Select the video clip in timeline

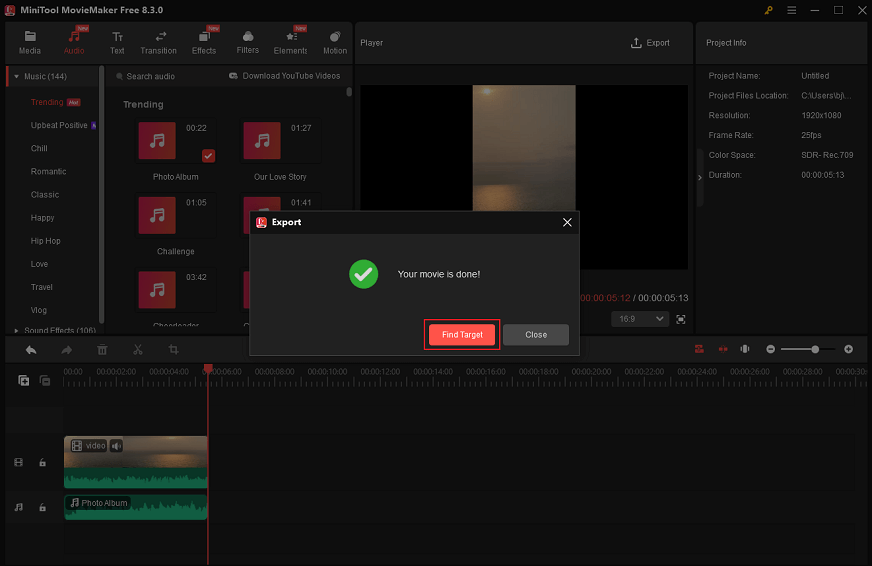(136, 462)
